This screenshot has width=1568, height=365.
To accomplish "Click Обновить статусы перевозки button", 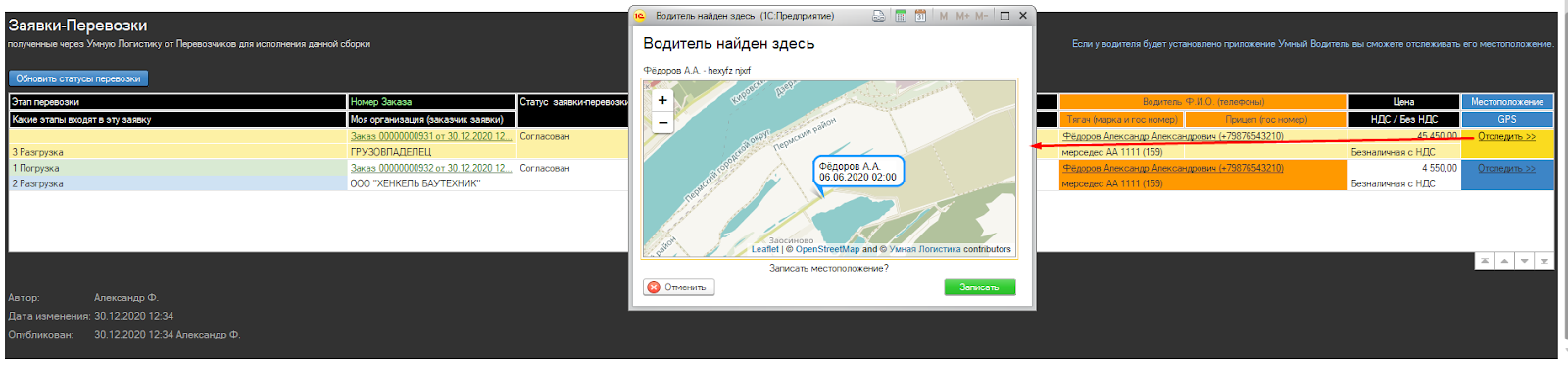I will (x=78, y=78).
